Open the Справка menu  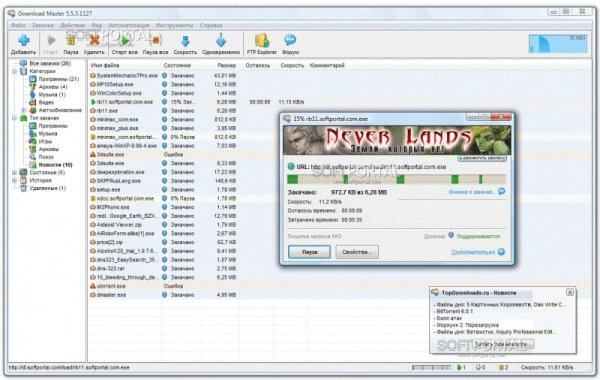tap(211, 25)
